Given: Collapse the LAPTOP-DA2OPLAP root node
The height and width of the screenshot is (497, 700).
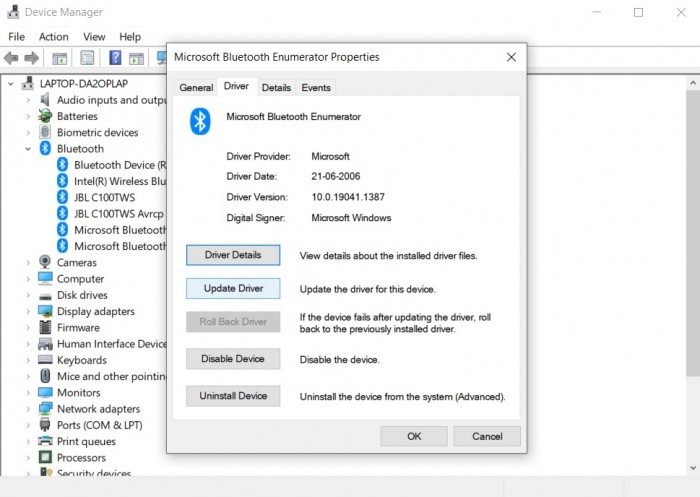Looking at the screenshot, I should [x=11, y=84].
